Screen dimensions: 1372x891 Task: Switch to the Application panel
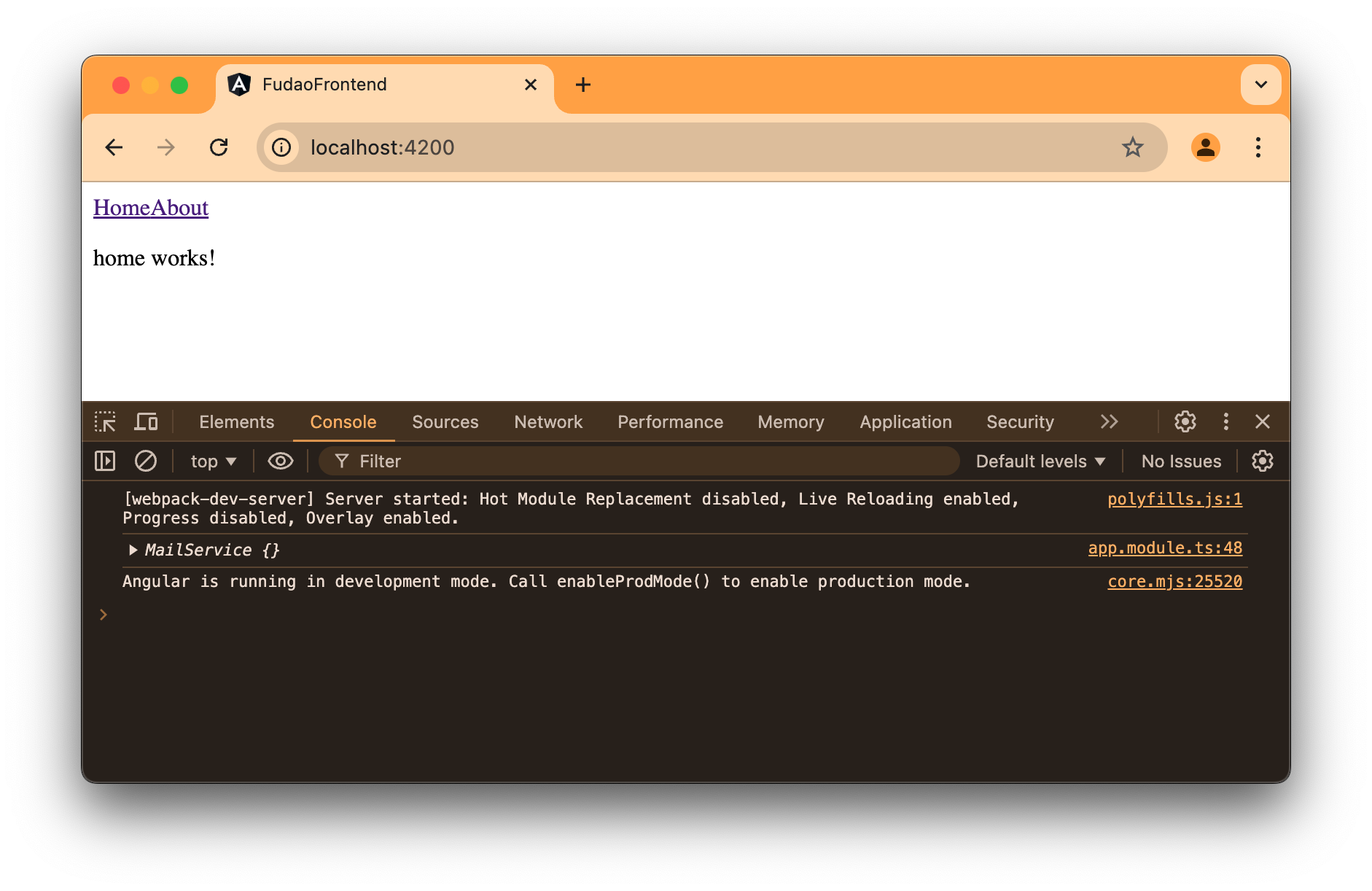pos(905,421)
